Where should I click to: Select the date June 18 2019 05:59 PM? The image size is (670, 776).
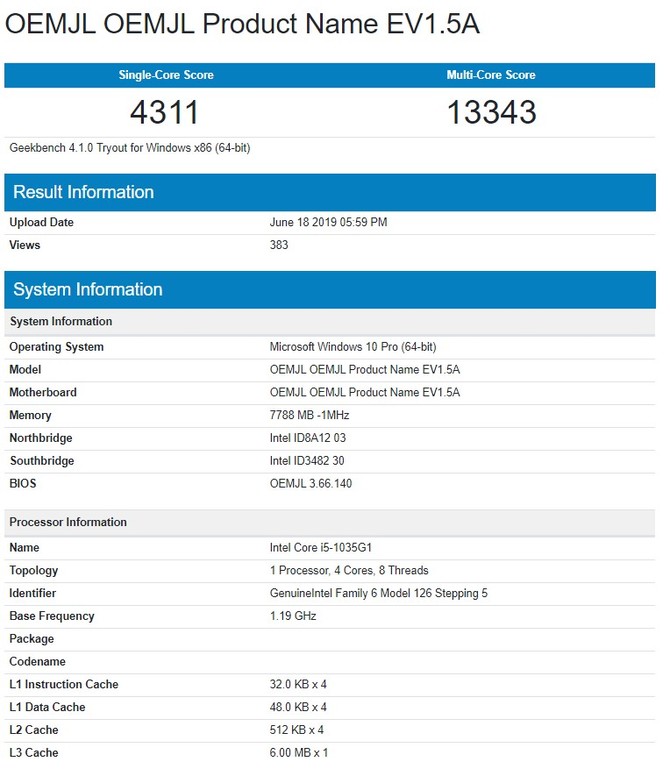pyautogui.click(x=329, y=222)
